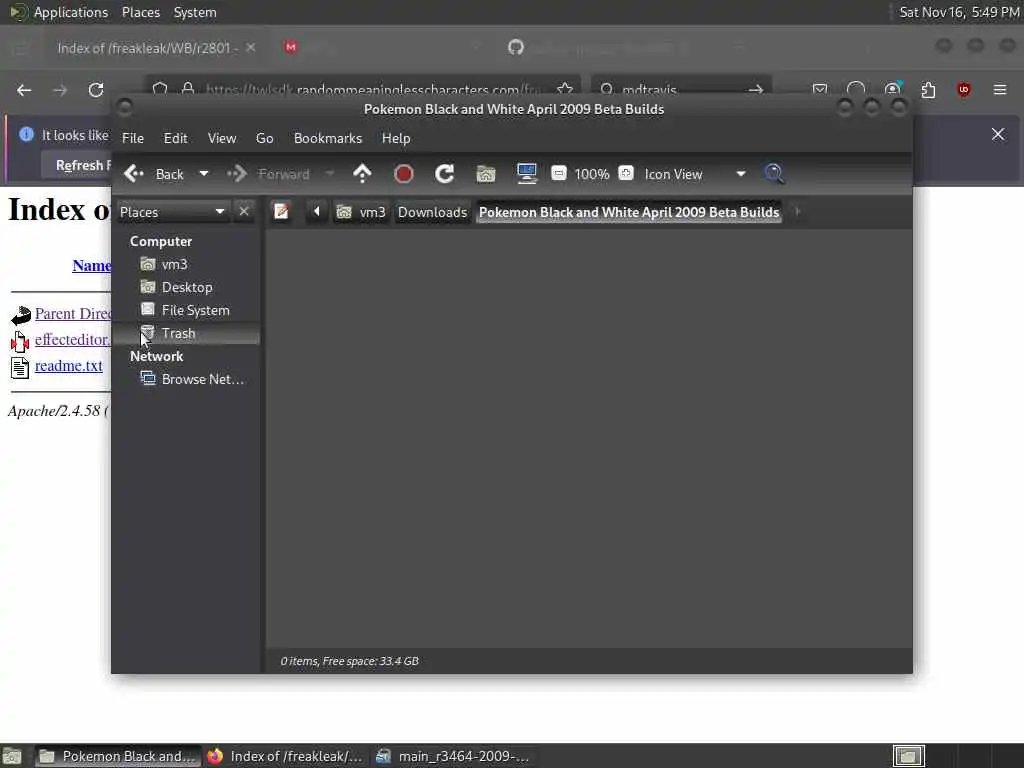1024x768 pixels.
Task: Open the Edit menu
Action: [175, 138]
